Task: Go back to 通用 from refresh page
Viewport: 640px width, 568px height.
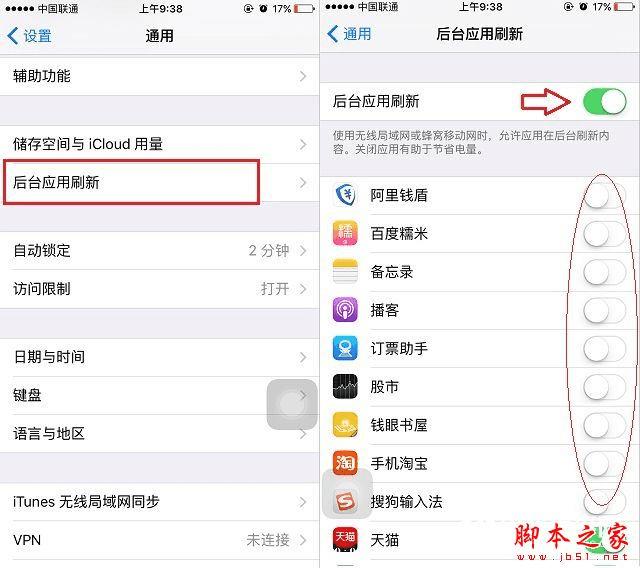Action: (x=349, y=34)
